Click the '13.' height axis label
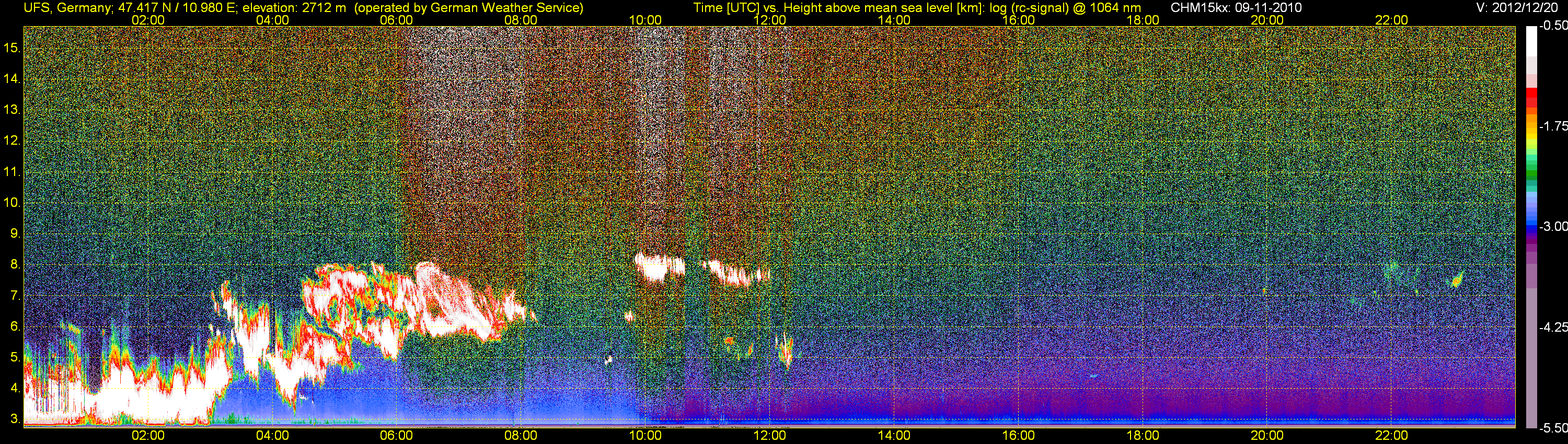Image resolution: width=1568 pixels, height=444 pixels. click(x=13, y=110)
